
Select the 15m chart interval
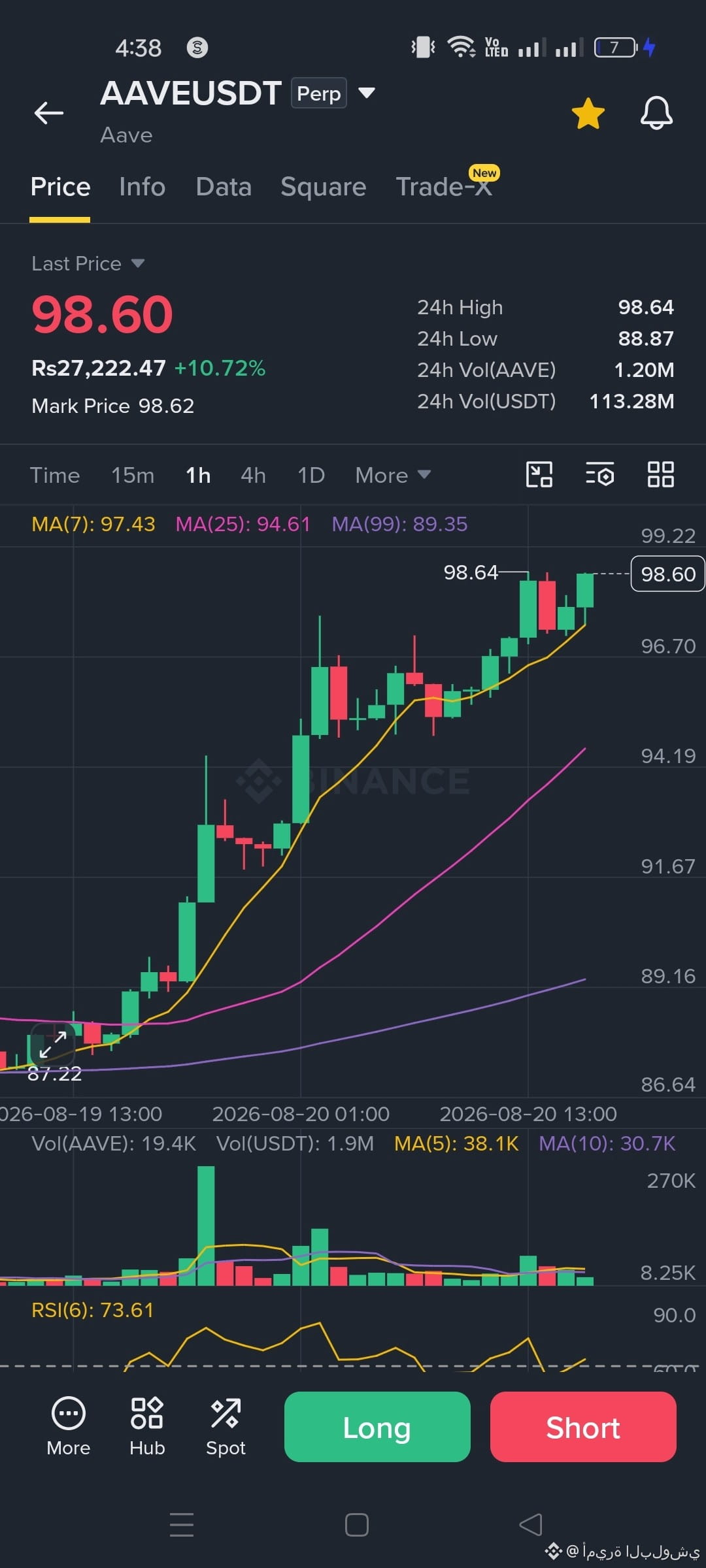pyautogui.click(x=133, y=475)
